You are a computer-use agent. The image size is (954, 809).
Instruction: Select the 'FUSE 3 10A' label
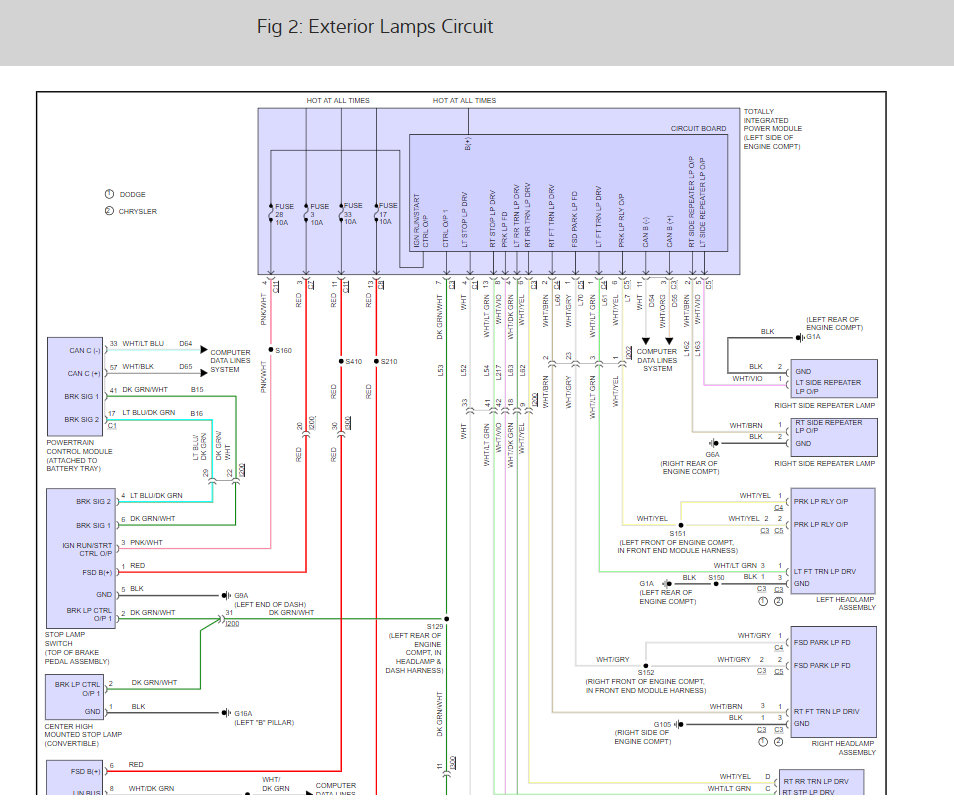coord(319,215)
